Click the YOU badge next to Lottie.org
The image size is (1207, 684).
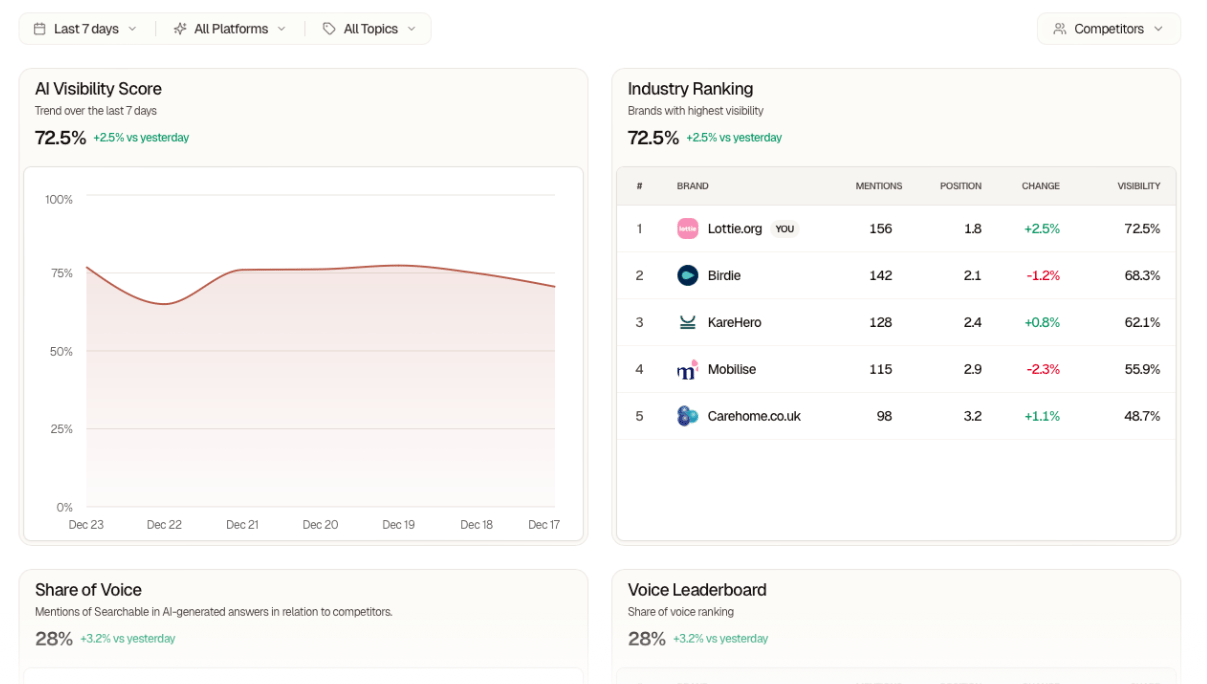click(x=785, y=229)
